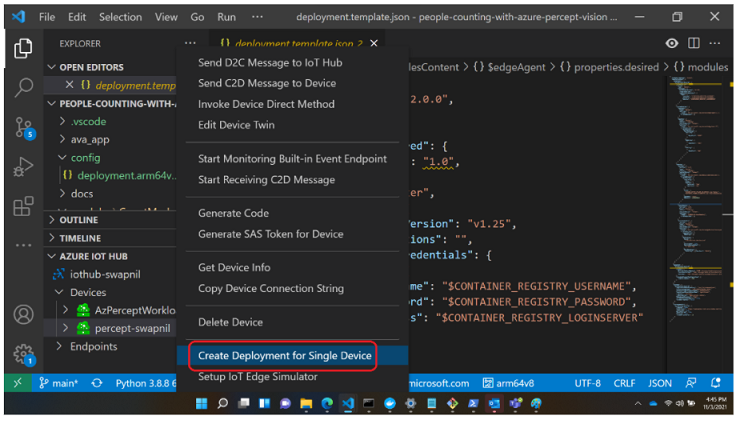Click the Explorer views and more actions ellipsis
This screenshot has width=740, height=424.
pos(190,43)
